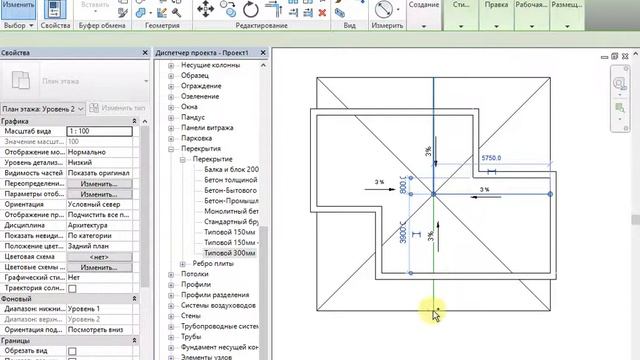
Task: Click Изменить... for Параметры отображения
Action: [99, 194]
